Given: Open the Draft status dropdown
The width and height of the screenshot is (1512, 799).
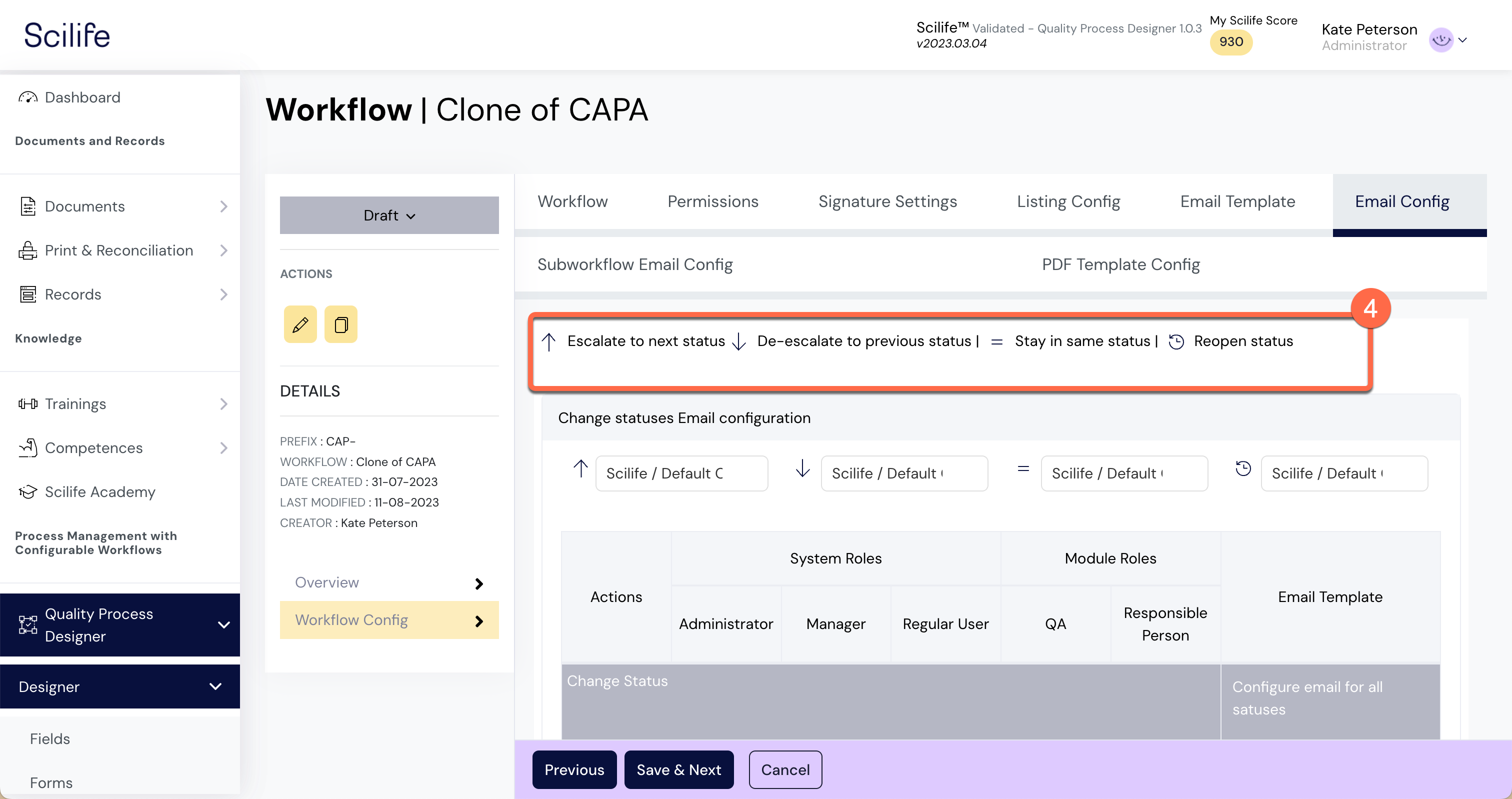Looking at the screenshot, I should point(389,215).
